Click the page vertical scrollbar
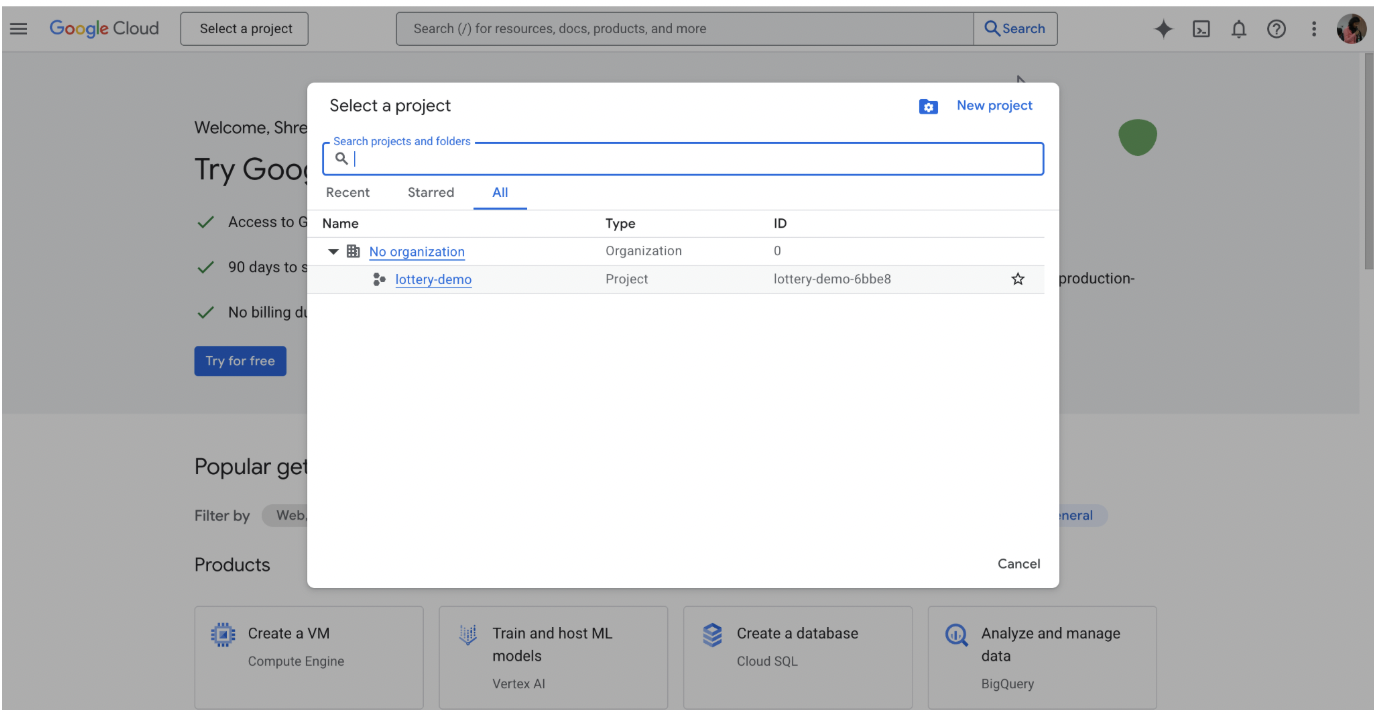 1369,160
